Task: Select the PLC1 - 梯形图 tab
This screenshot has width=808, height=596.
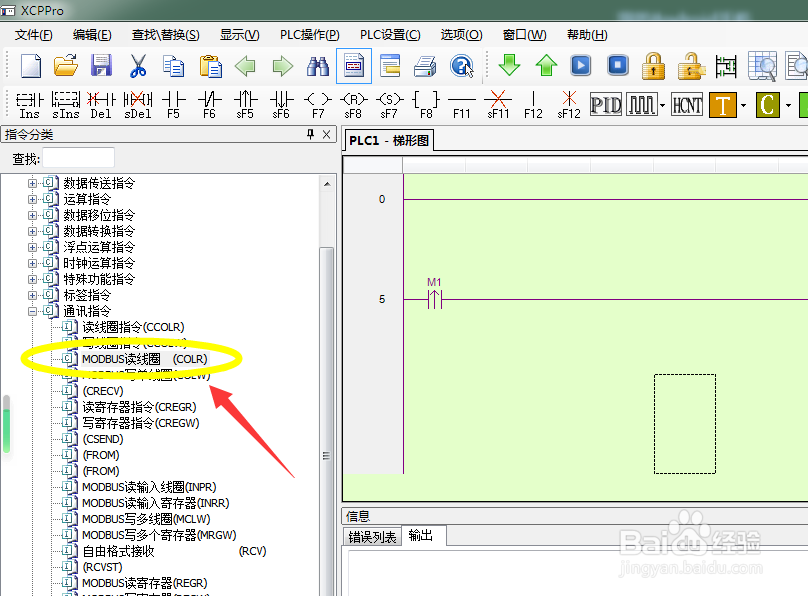Action: [389, 141]
